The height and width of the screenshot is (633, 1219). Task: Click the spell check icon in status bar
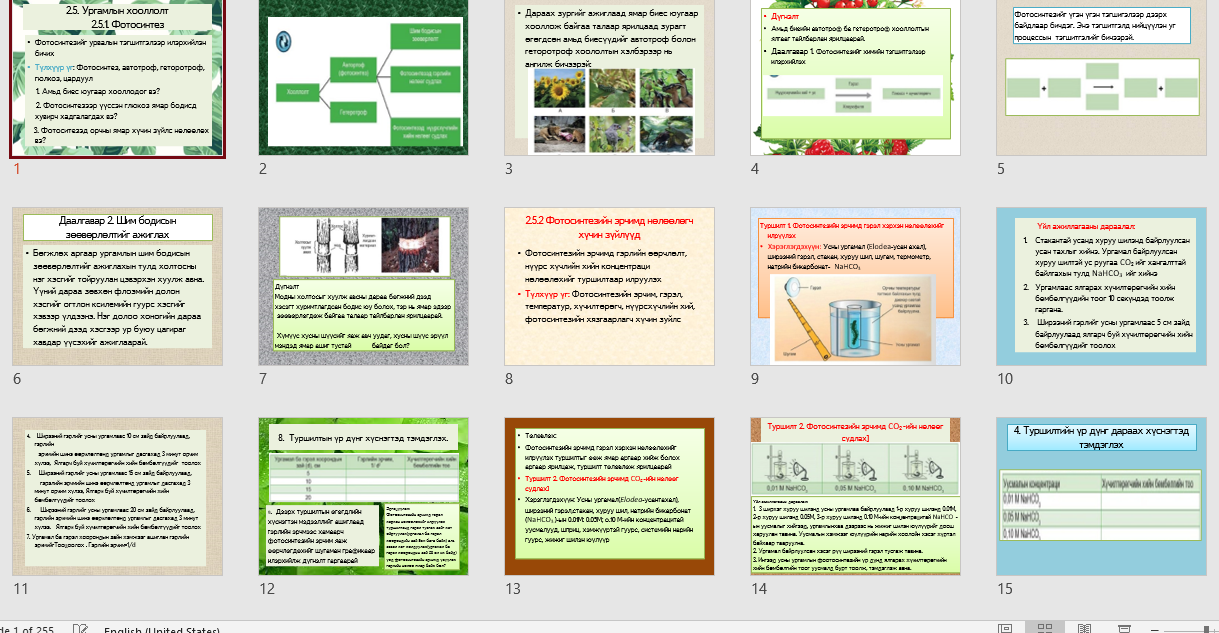(81, 628)
